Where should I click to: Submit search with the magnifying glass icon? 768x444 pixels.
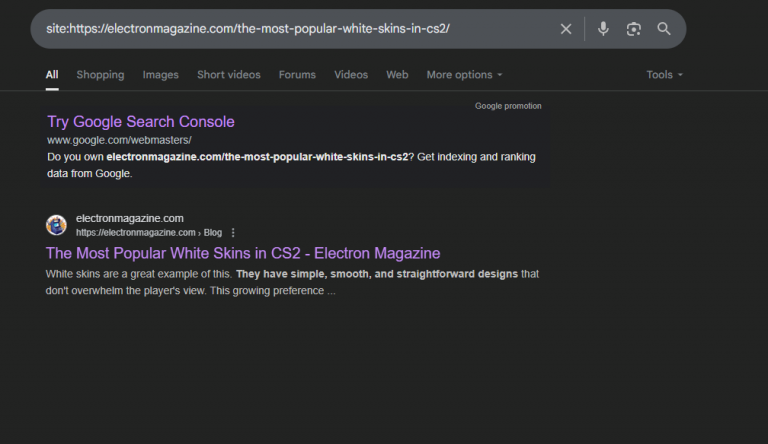(664, 29)
